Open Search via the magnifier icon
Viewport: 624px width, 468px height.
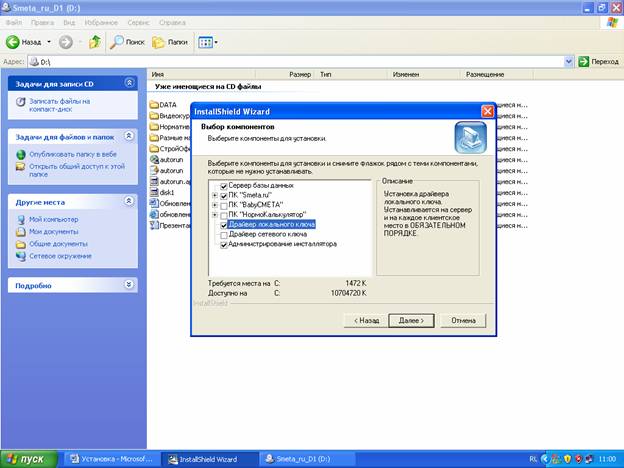118,42
